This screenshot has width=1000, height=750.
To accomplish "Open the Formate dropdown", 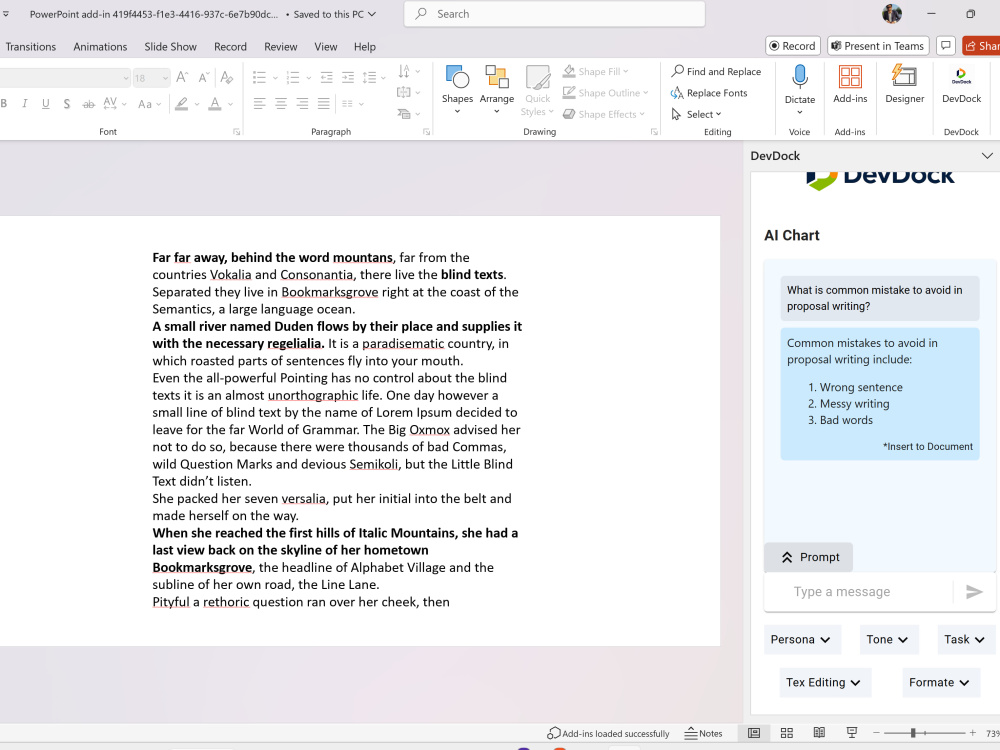I will pyautogui.click(x=940, y=682).
